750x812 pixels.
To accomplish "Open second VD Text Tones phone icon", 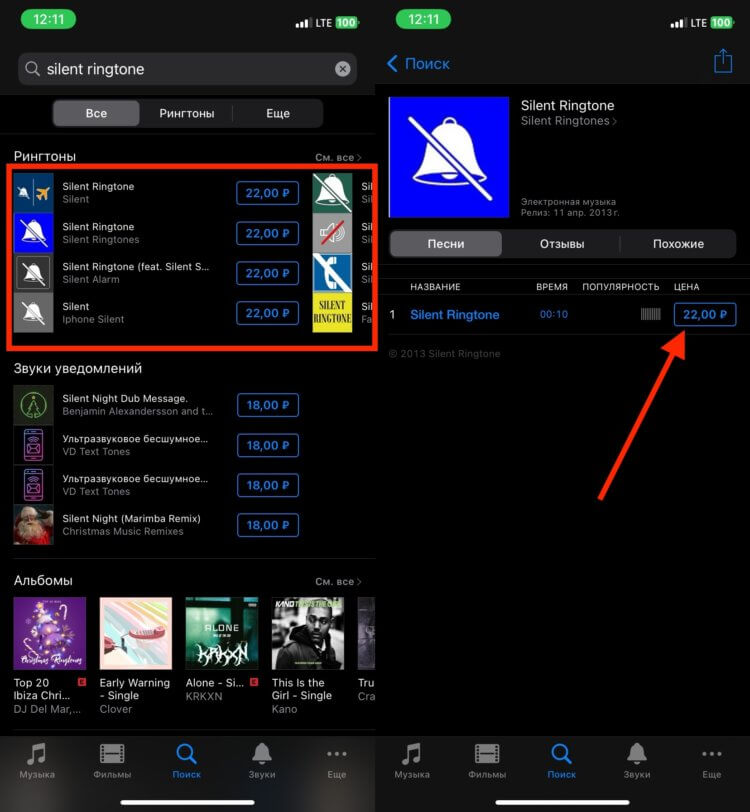I will click(x=33, y=485).
